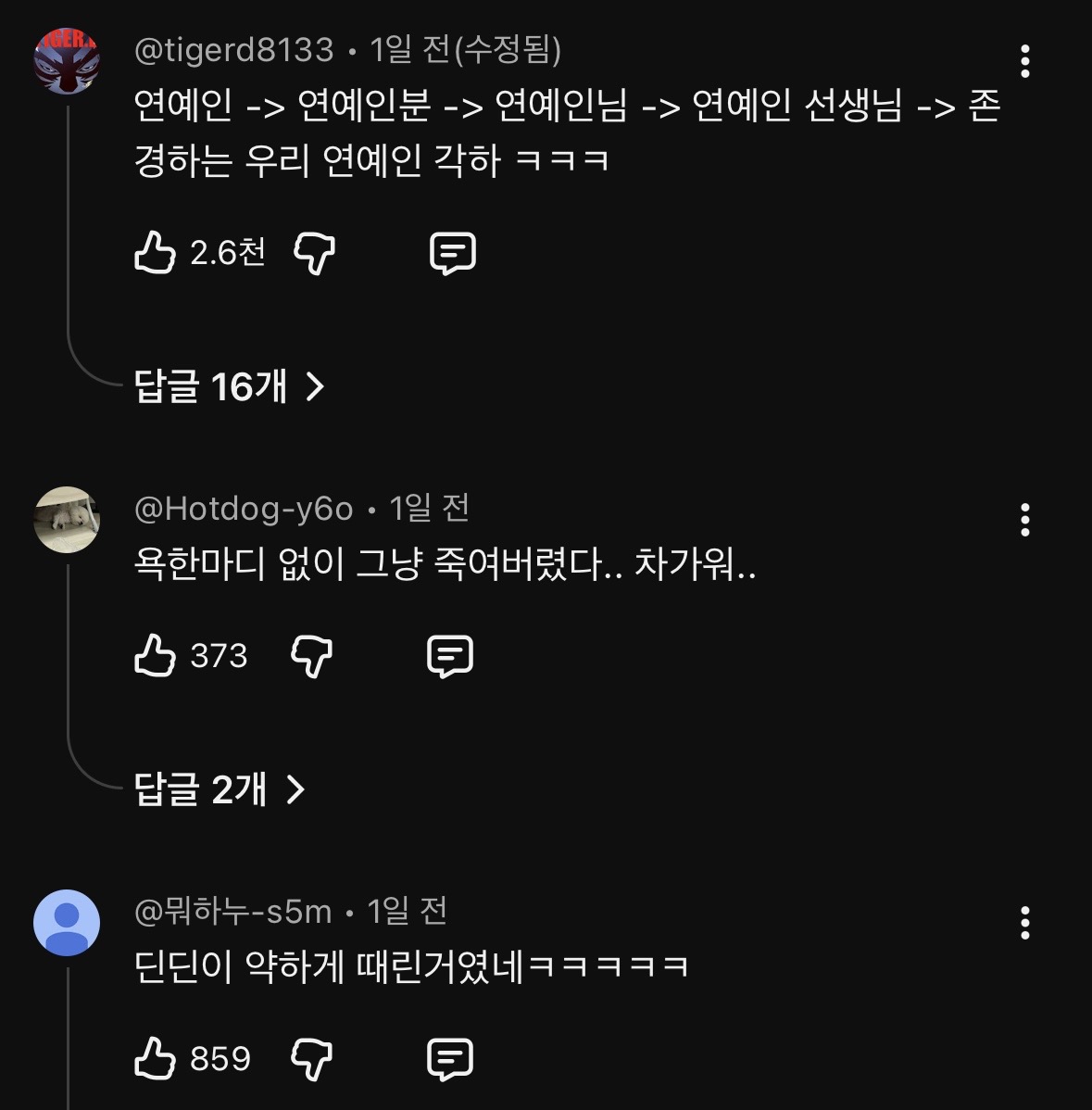The width and height of the screenshot is (1092, 1110).
Task: Open more options for @tigerd8133 comment
Action: 1024,61
